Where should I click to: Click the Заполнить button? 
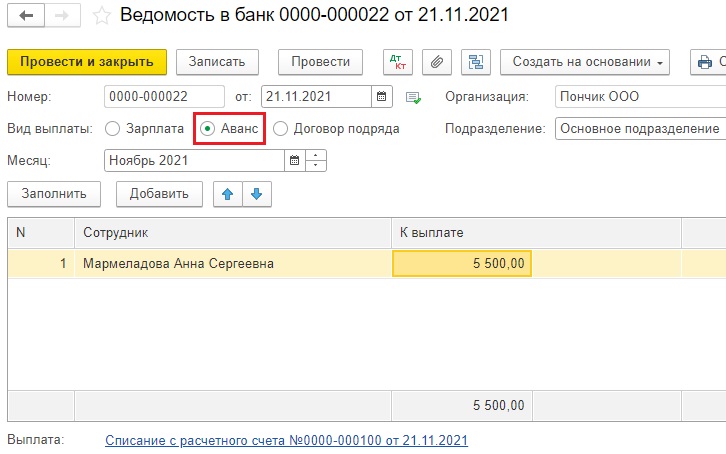tap(54, 194)
